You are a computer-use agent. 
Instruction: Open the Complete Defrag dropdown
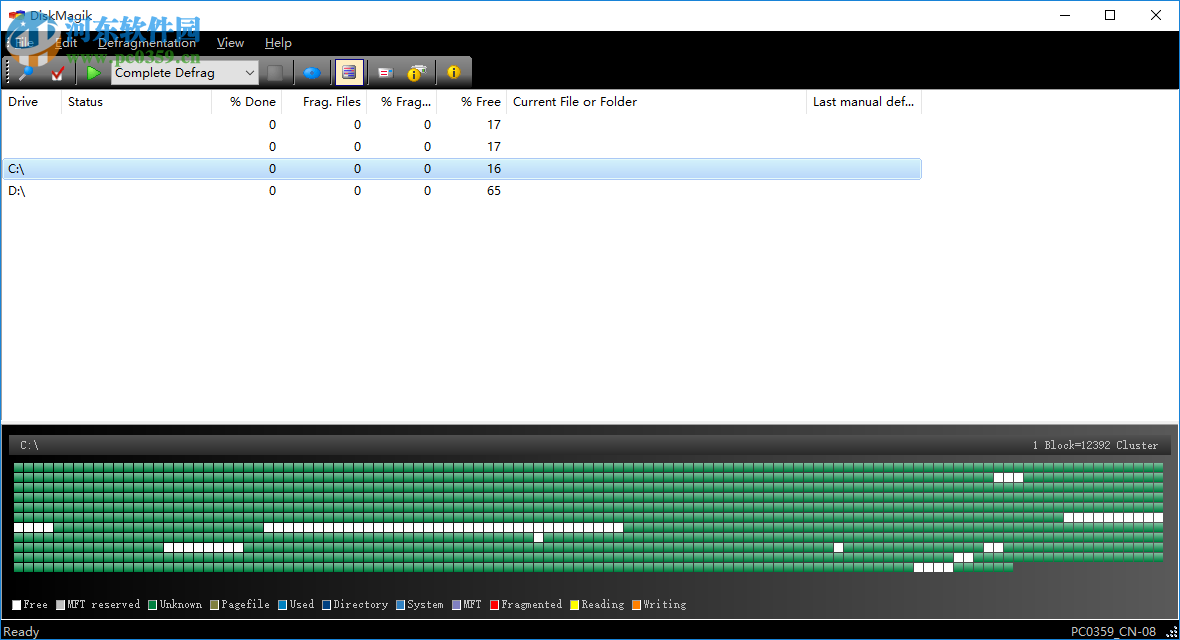(180, 72)
